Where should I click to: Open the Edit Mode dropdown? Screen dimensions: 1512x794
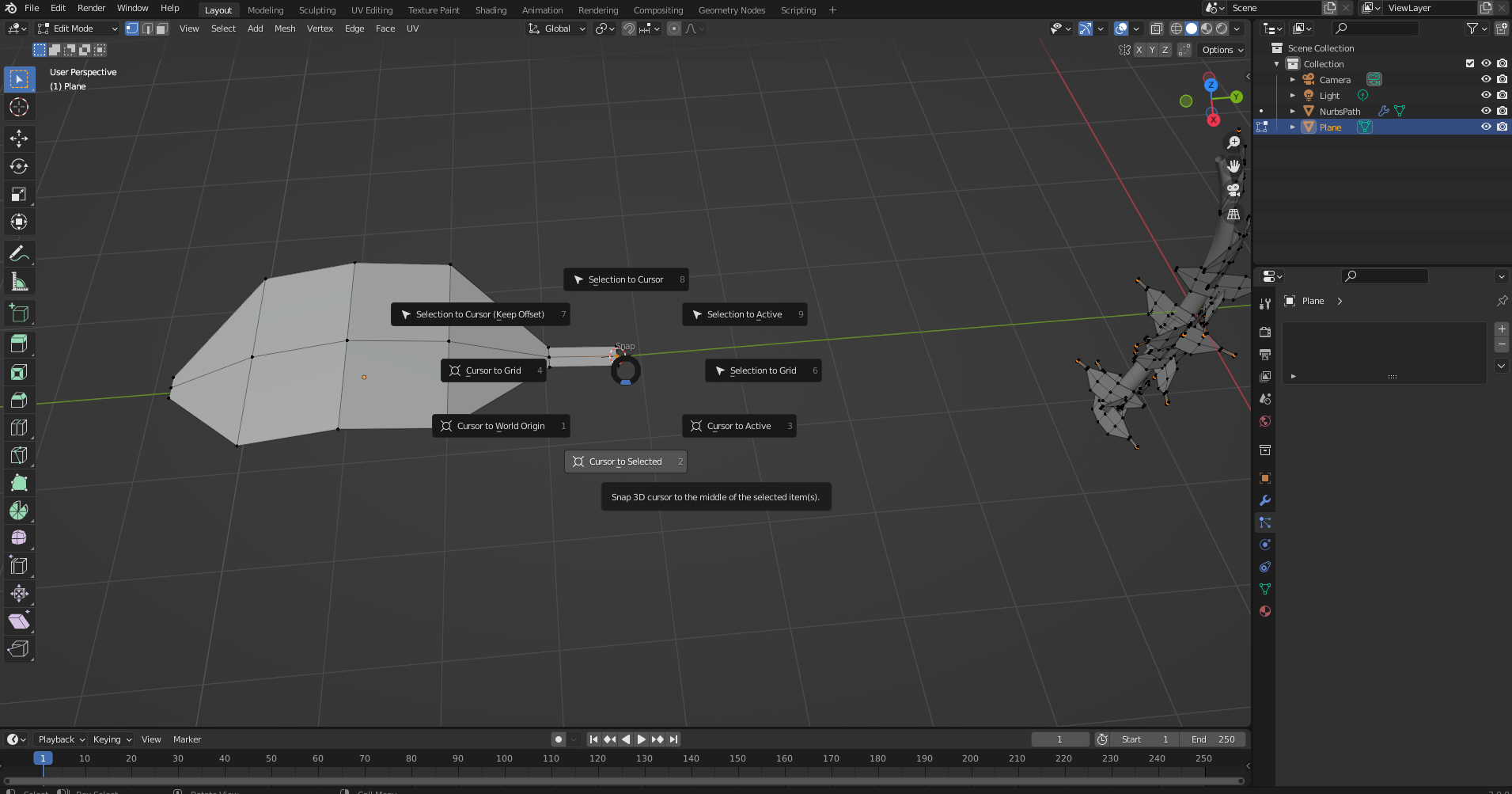point(78,28)
